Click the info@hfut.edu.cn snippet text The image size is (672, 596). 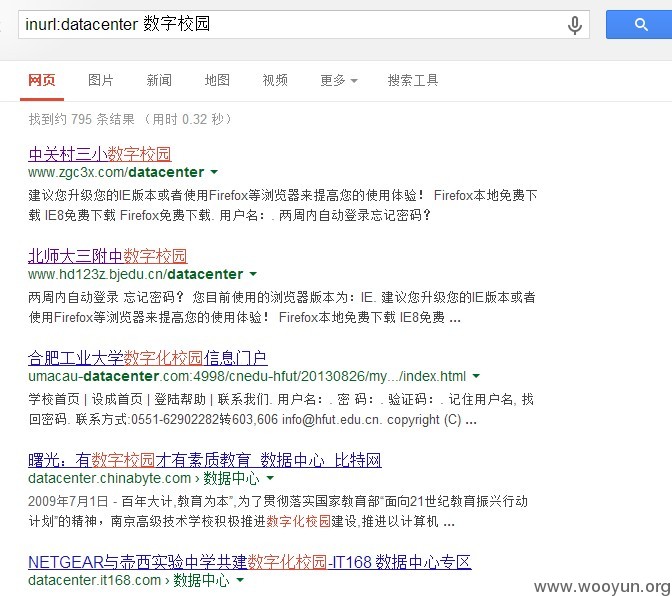click(331, 419)
